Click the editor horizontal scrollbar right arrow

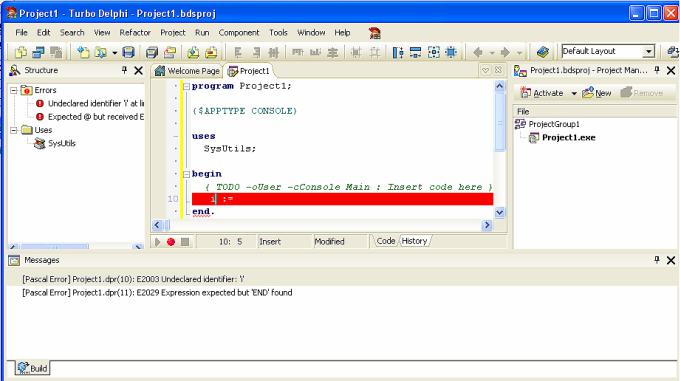487,225
